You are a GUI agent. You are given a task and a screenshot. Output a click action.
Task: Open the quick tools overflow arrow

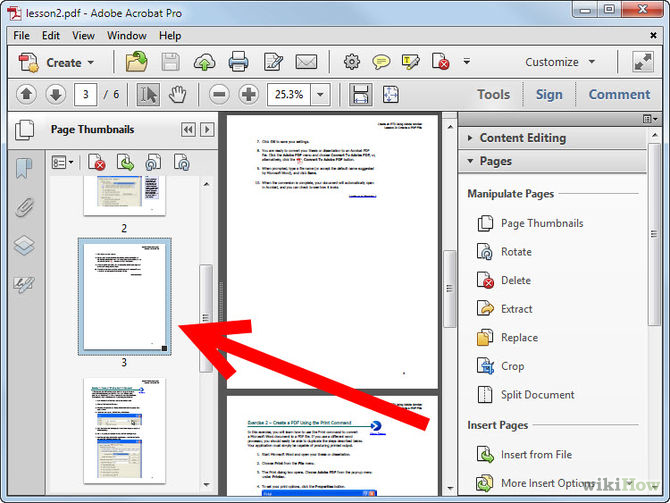tap(467, 62)
